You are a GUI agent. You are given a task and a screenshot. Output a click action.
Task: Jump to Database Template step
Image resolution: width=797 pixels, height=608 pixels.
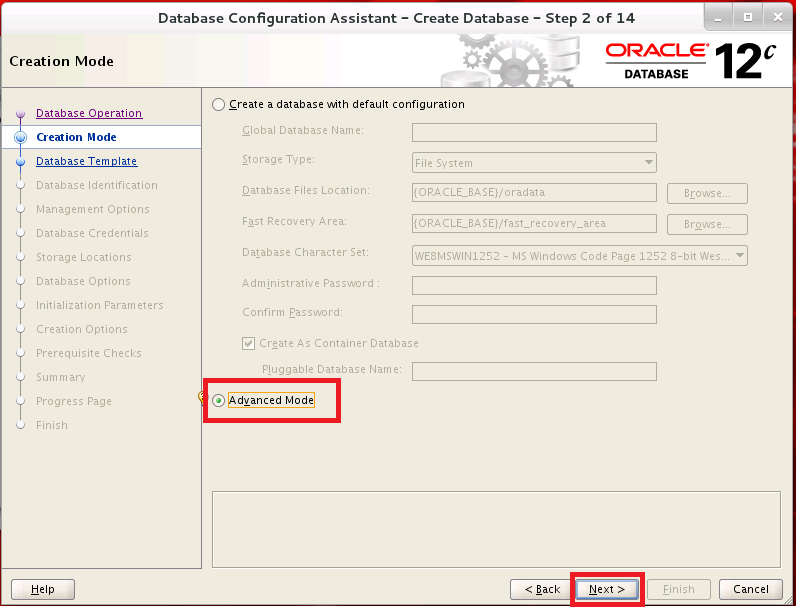point(86,161)
